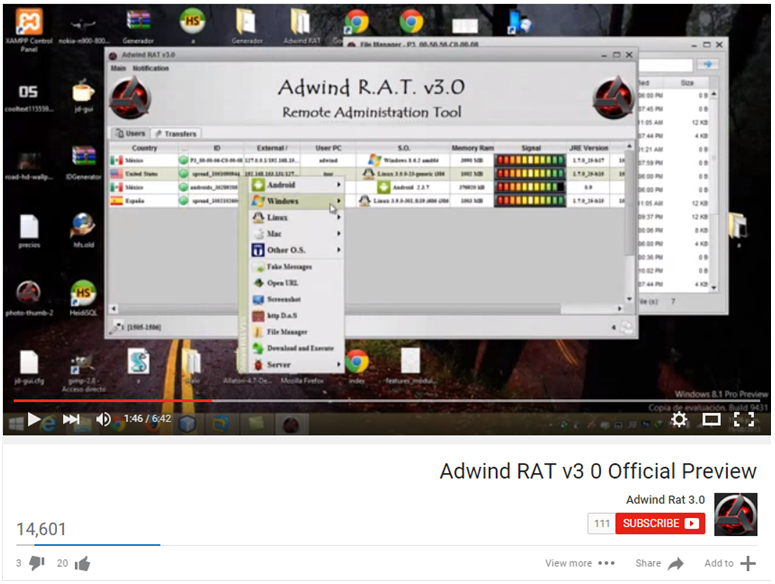Play the video
The image size is (775, 584).
34,419
